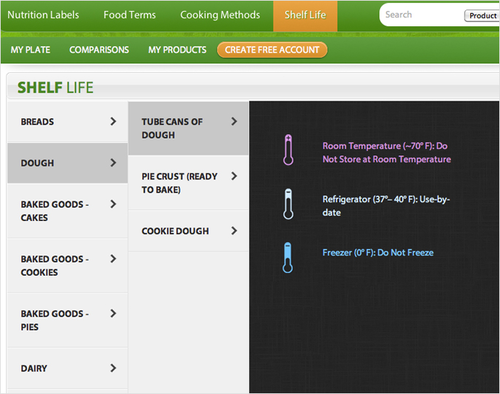Click the white refrigerator thermometer icon
This screenshot has width=500, height=394.
click(x=288, y=204)
